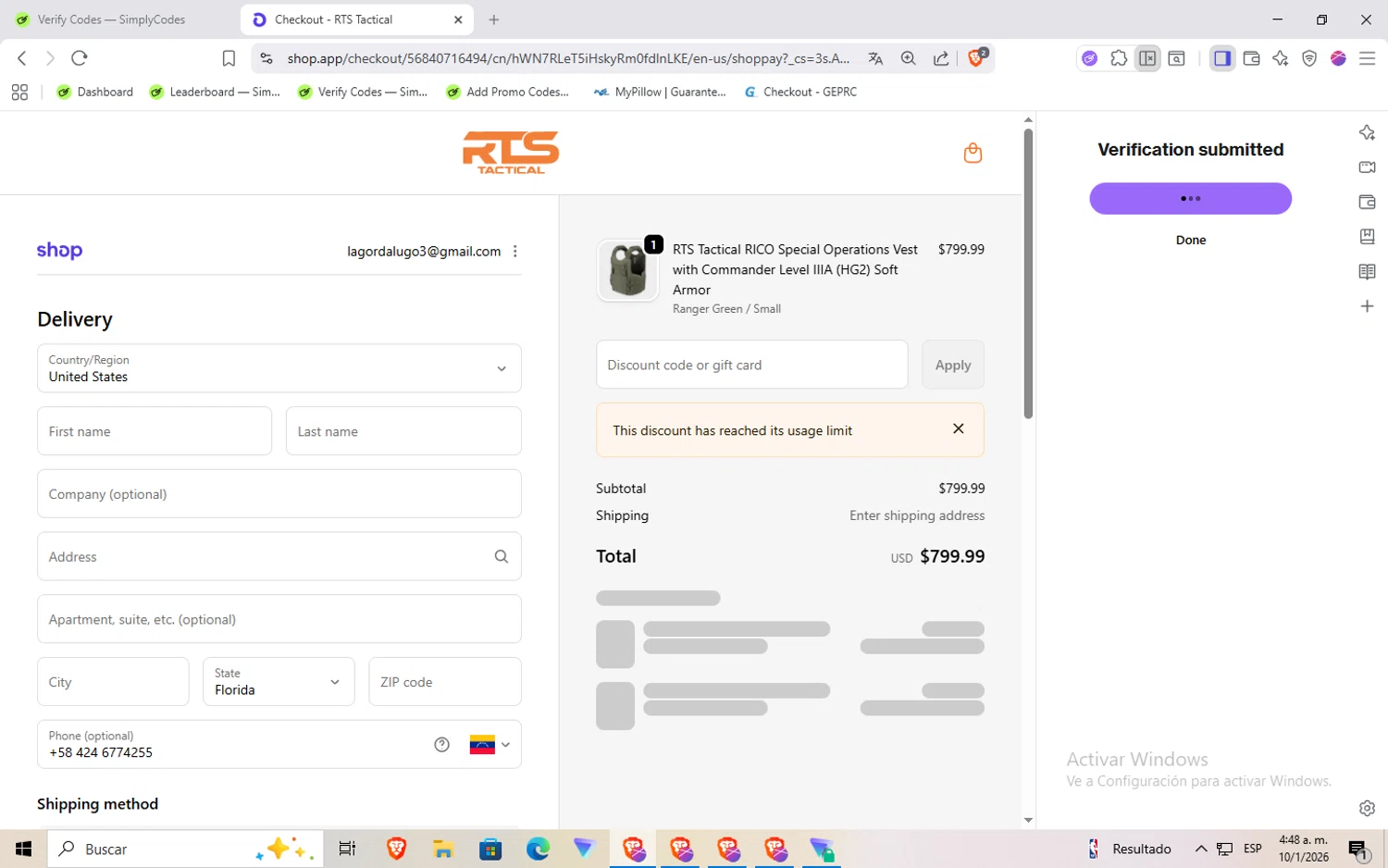Open Microsoft Edge from taskbar
This screenshot has width=1388, height=868.
click(x=538, y=849)
